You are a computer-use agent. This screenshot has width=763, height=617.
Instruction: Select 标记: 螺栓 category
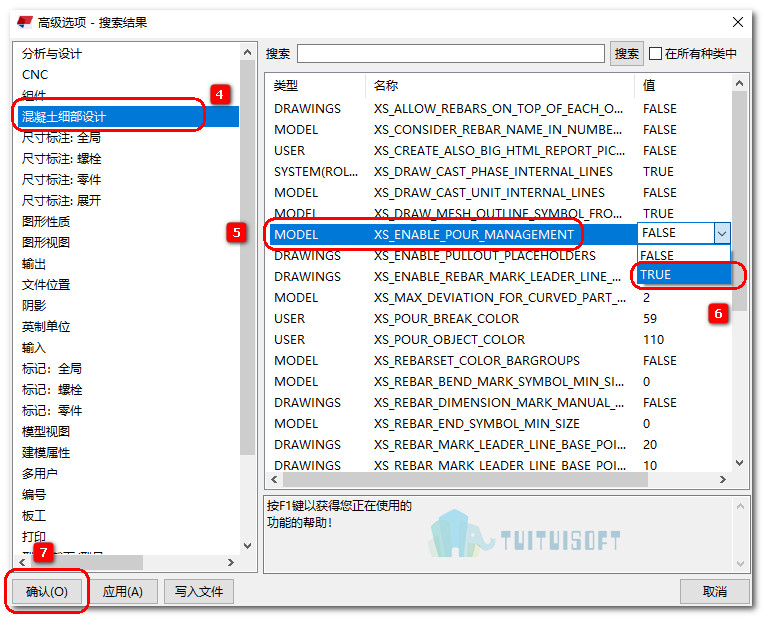[x=52, y=389]
